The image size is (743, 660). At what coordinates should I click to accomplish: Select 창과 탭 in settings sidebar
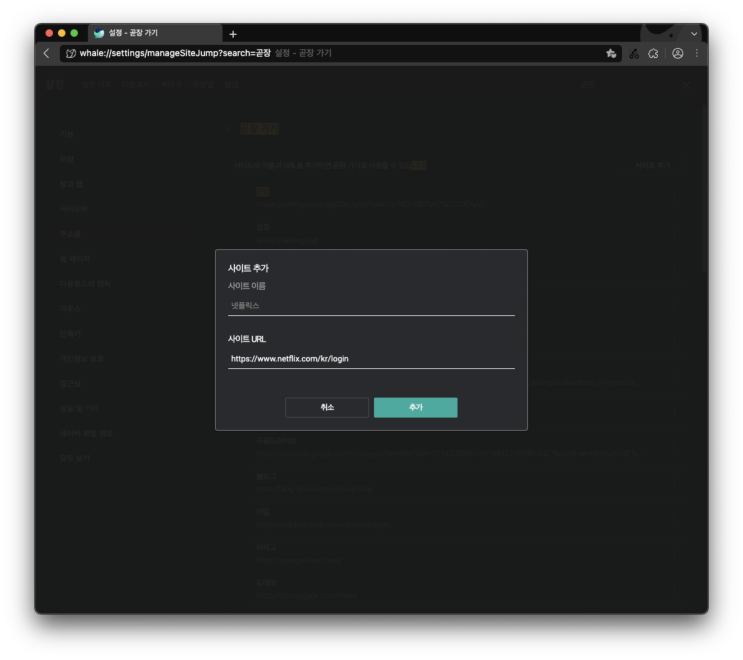point(71,184)
